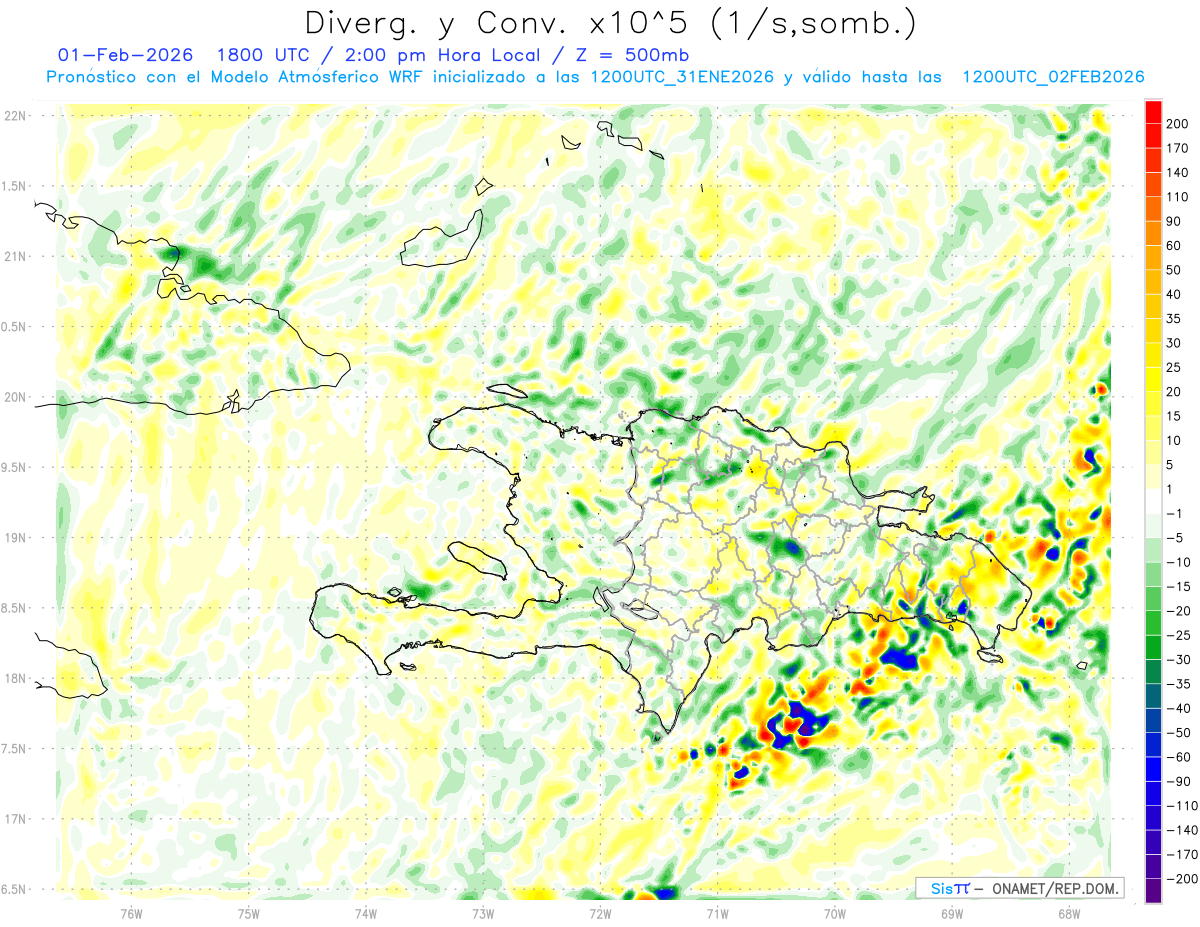Click the init time '1200UTC_31ENE2026'
This screenshot has height=927, width=1200.
681,77
